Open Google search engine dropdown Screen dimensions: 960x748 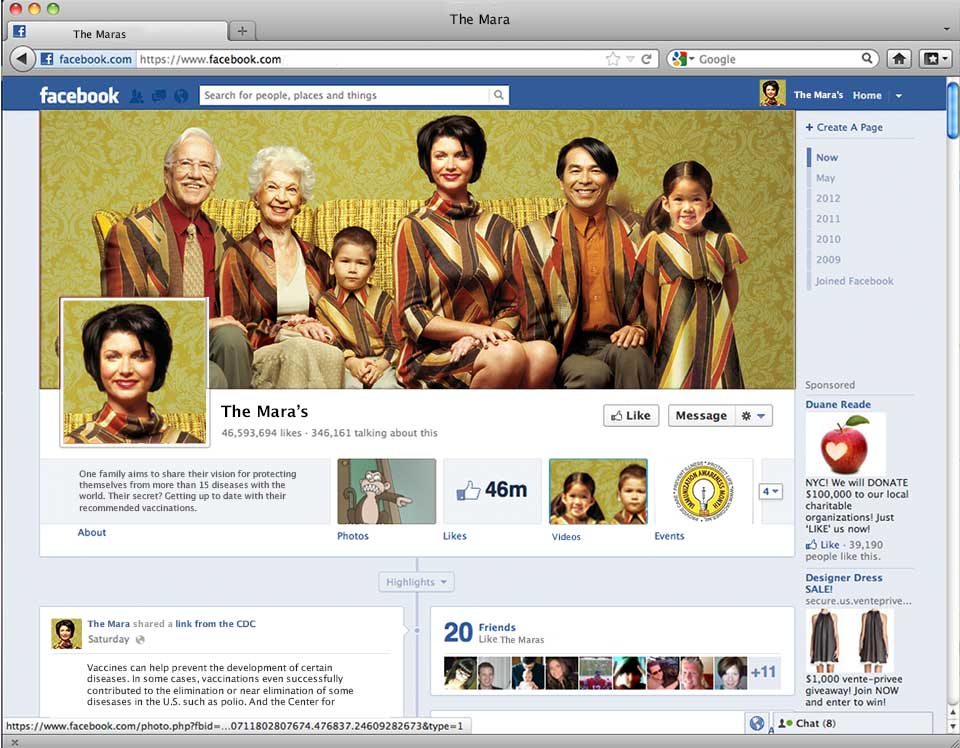click(683, 59)
